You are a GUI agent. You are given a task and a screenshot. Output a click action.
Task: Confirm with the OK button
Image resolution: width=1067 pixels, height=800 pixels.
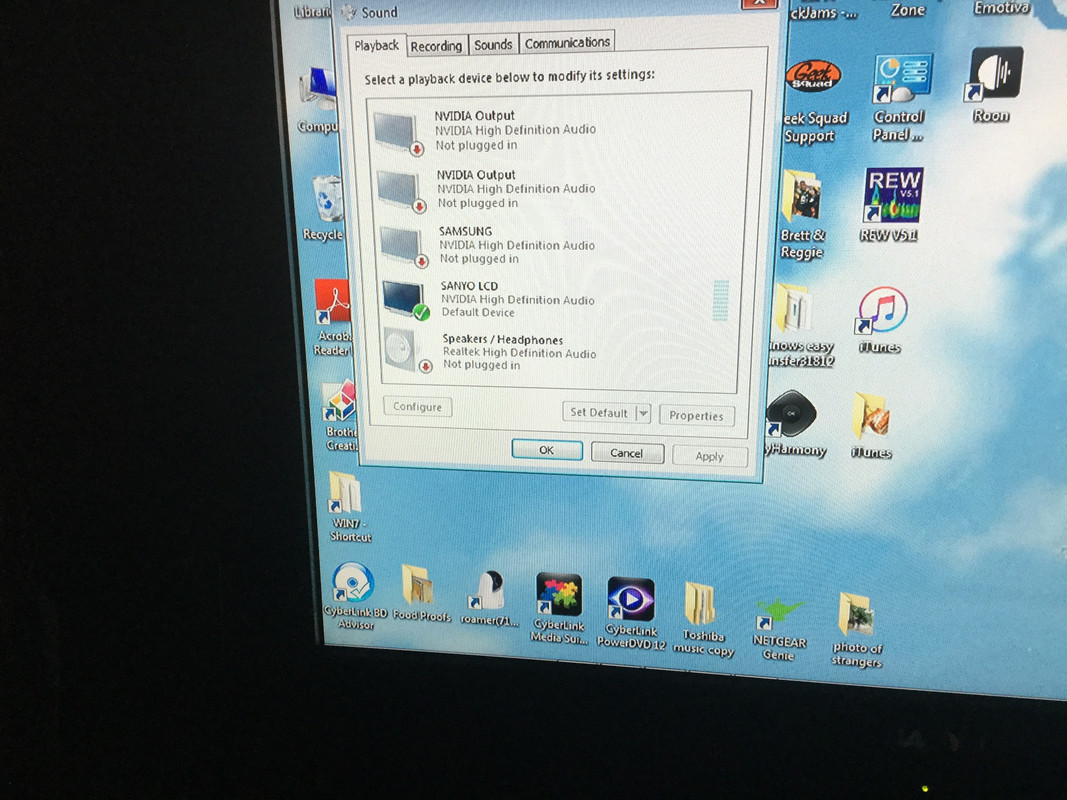tap(546, 450)
